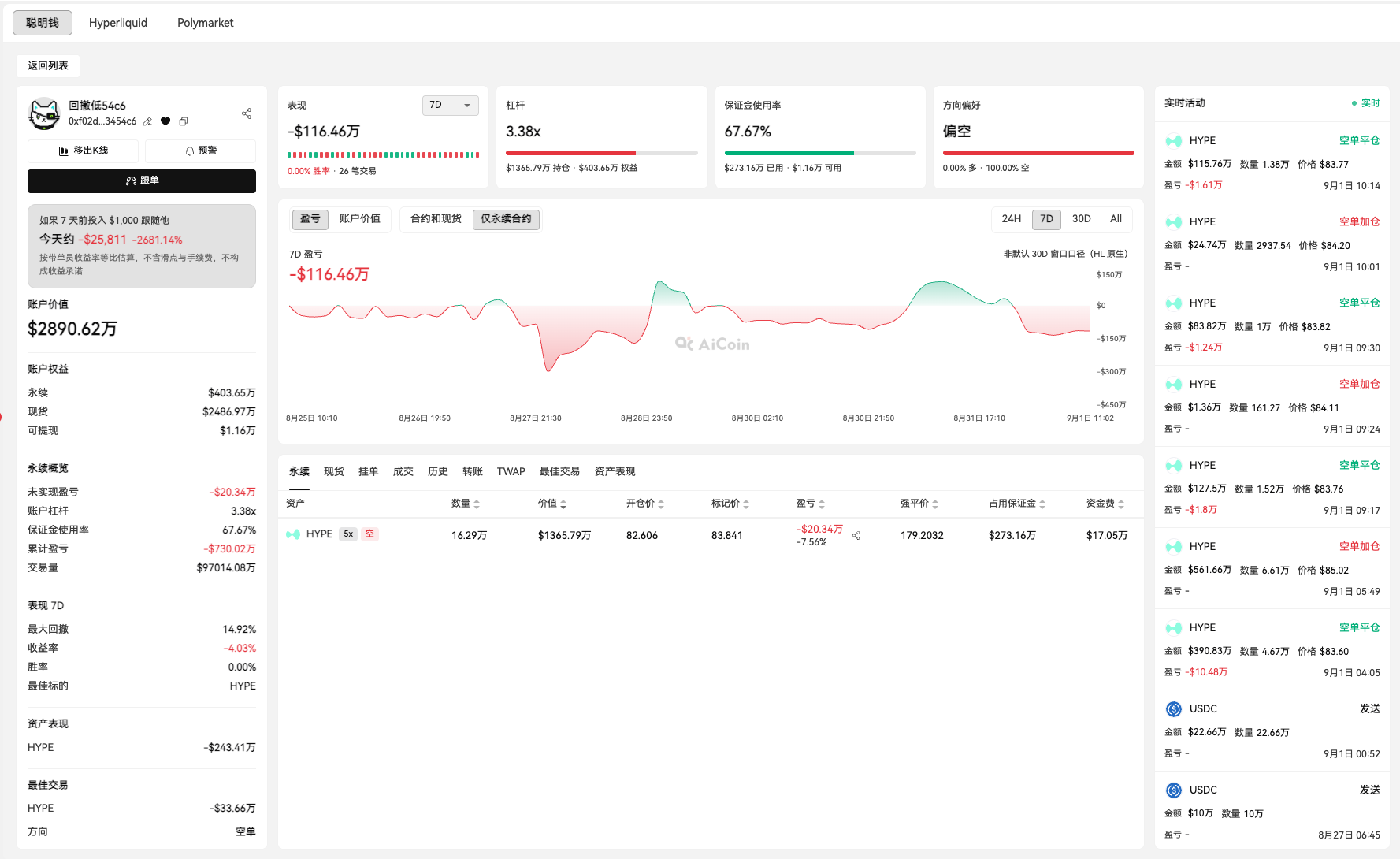This screenshot has width=1400, height=859.
Task: Set an alert with the 预警 button
Action: 201,151
